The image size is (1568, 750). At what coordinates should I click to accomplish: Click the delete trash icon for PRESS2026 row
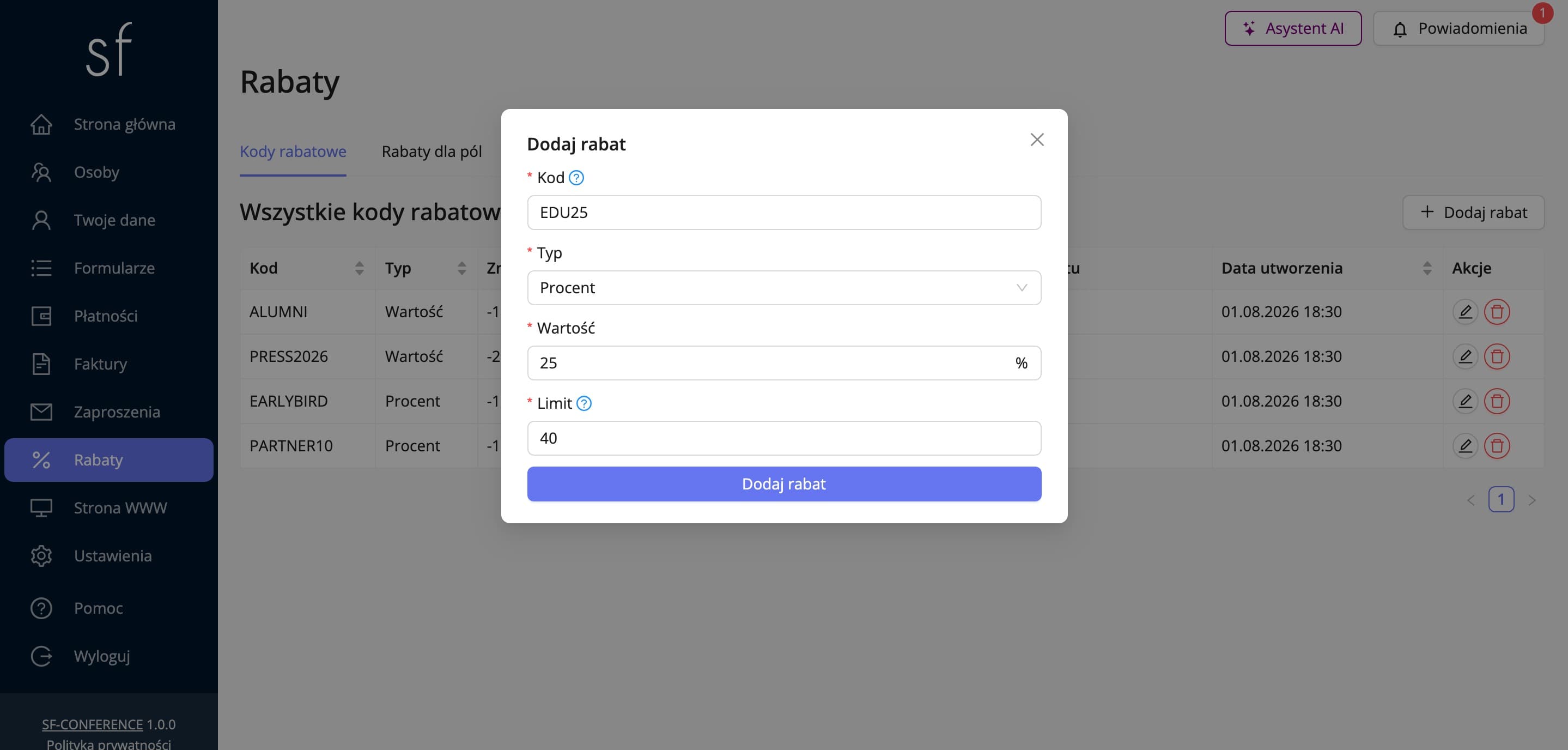point(1497,356)
